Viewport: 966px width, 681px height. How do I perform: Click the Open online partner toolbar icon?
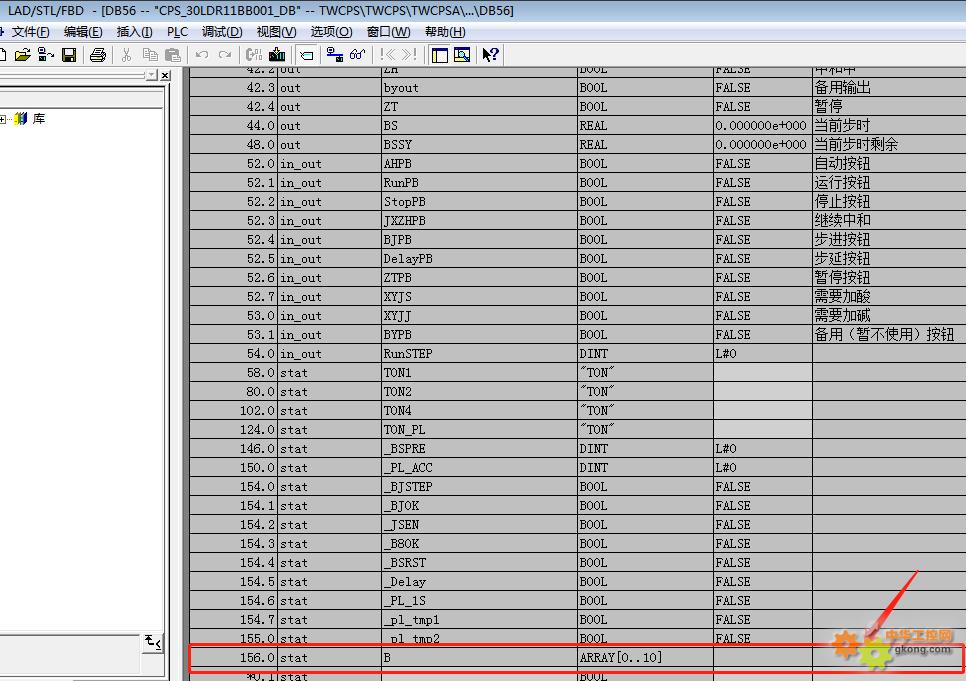(x=46, y=55)
